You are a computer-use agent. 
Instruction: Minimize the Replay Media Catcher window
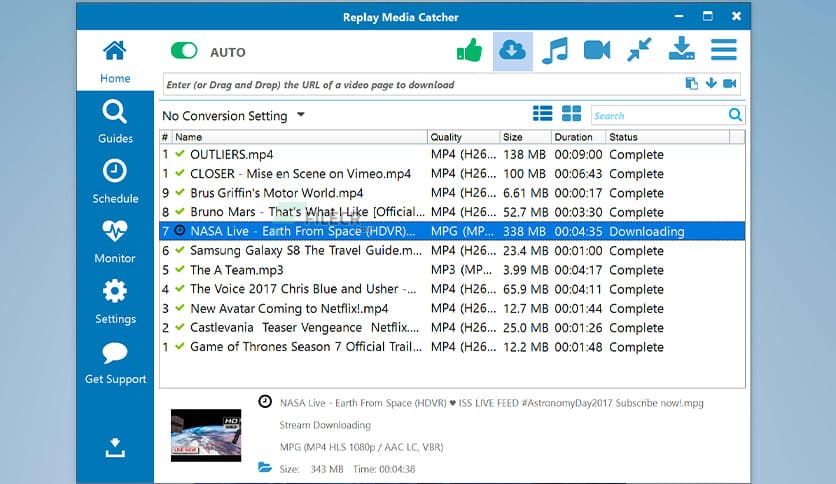pos(679,17)
